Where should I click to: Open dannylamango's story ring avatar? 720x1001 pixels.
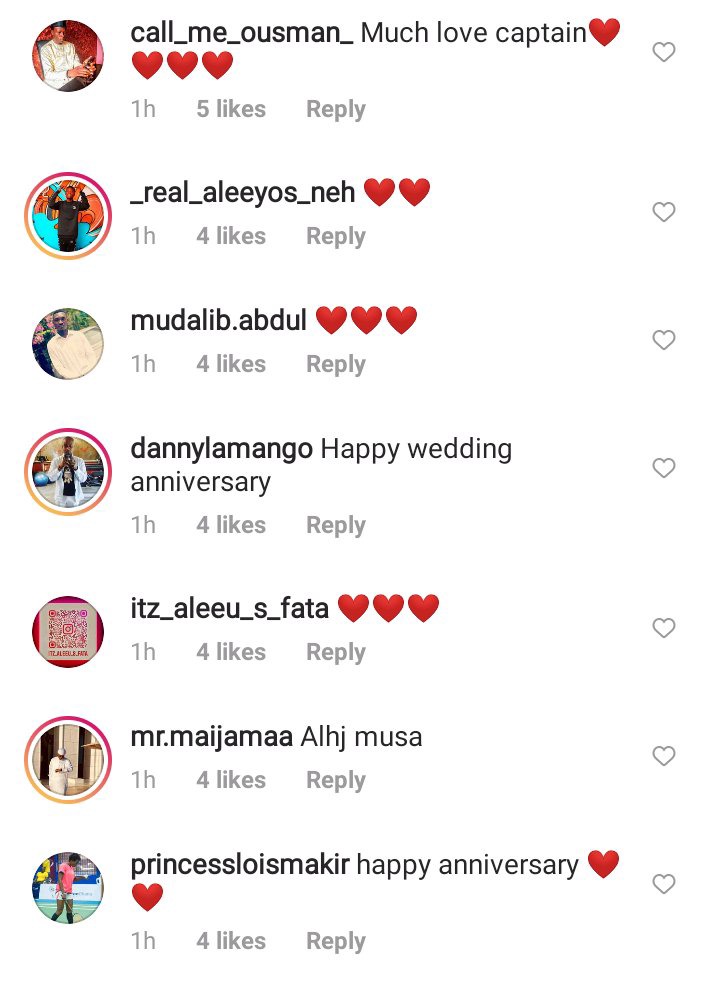(x=68, y=472)
